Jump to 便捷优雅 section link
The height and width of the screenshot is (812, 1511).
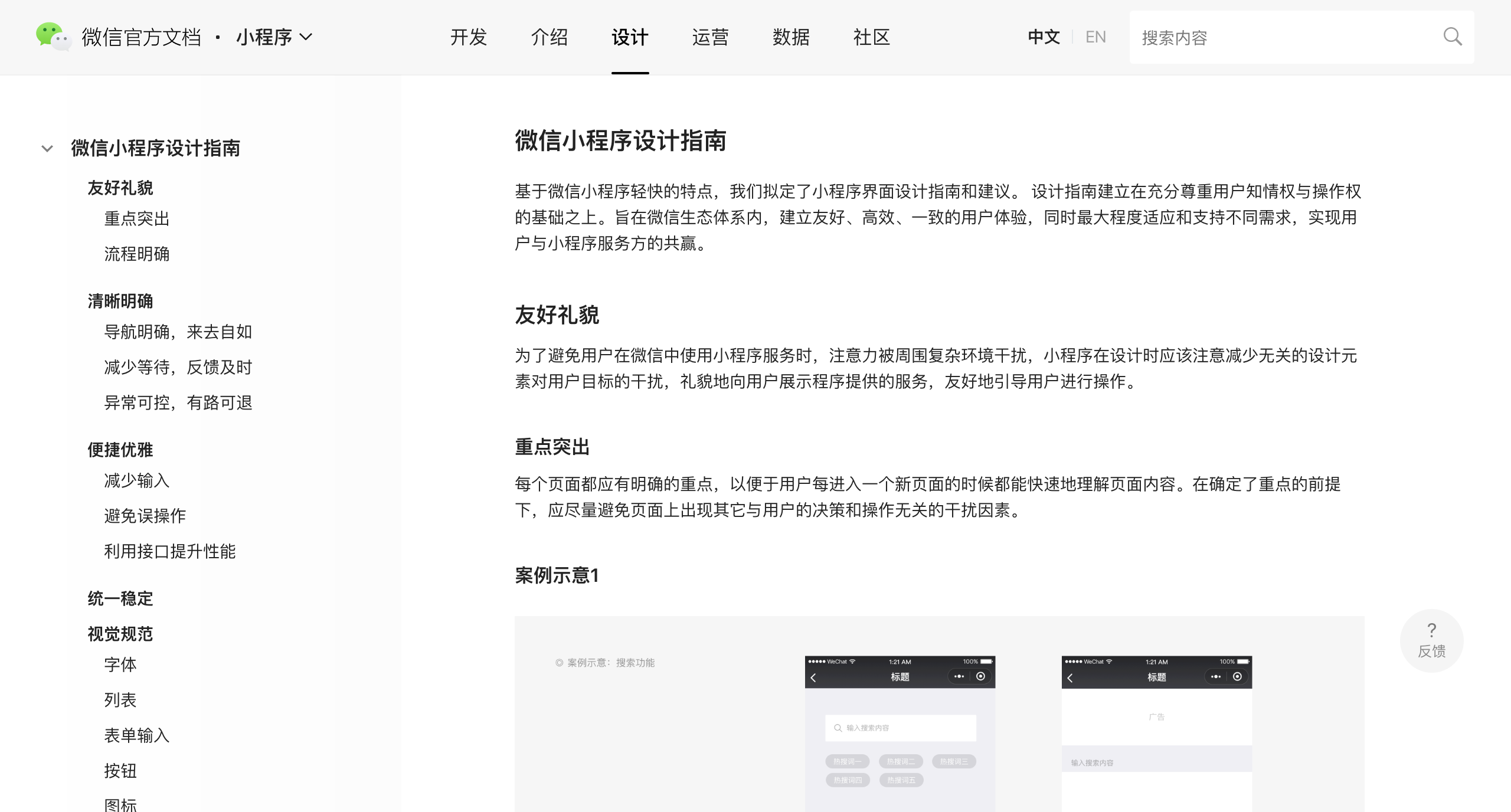[120, 450]
